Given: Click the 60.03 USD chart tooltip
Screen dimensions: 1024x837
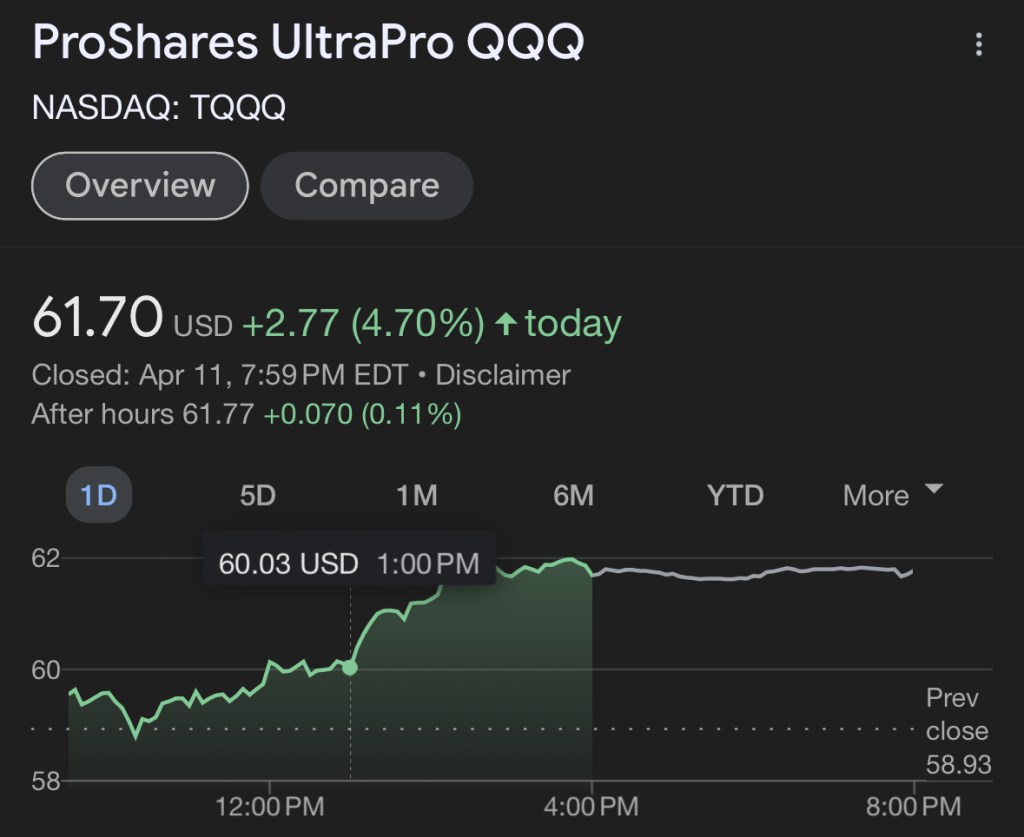Looking at the screenshot, I should click(349, 563).
